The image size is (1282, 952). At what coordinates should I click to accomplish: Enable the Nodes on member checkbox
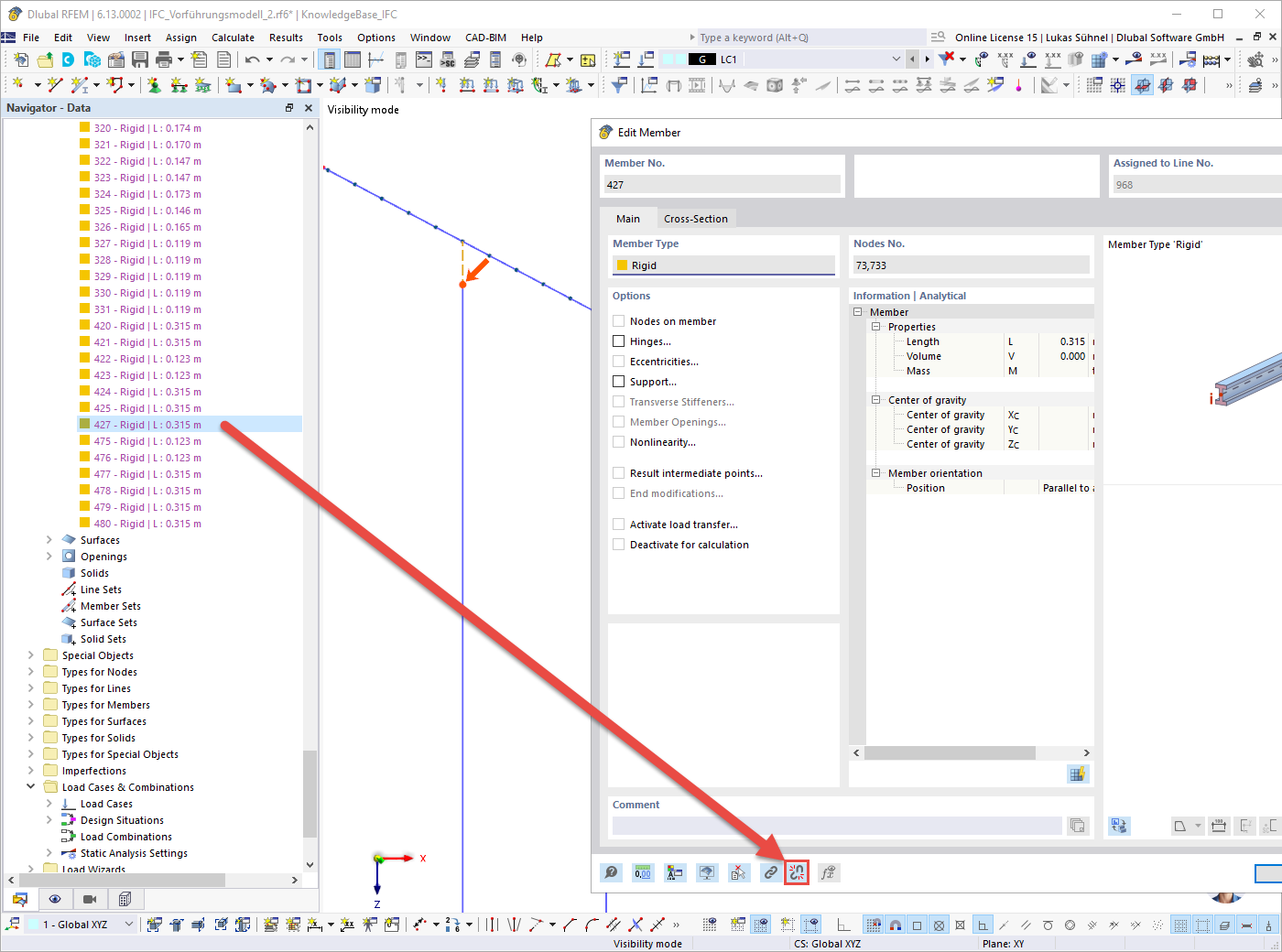619,321
